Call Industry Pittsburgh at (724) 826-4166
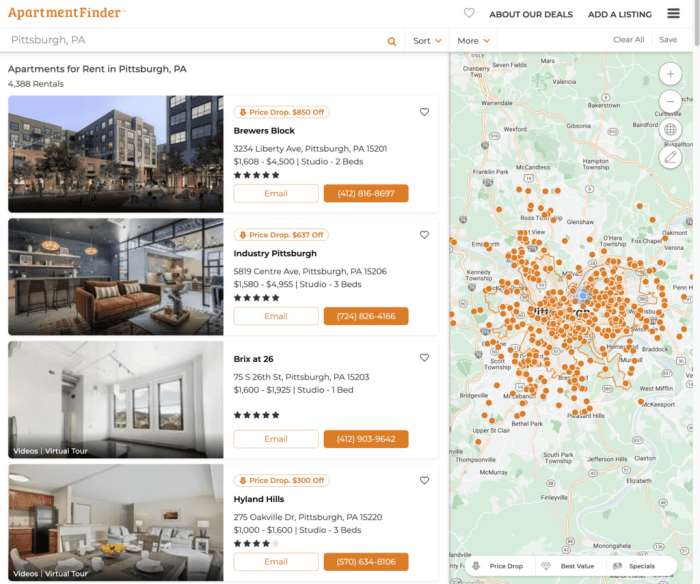This screenshot has height=584, width=700. (x=366, y=316)
